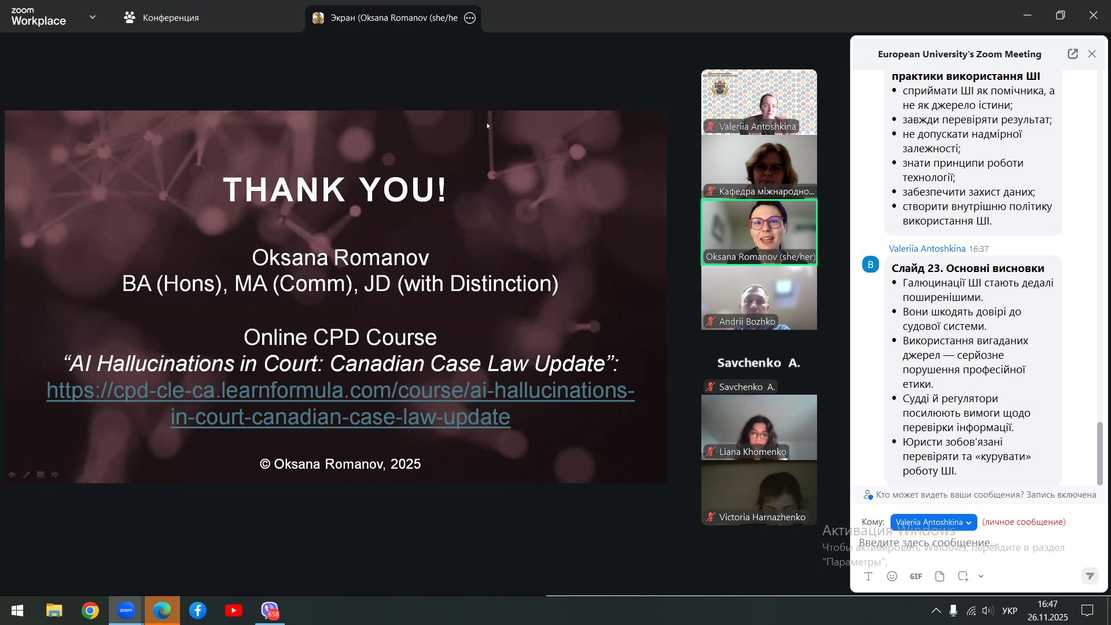This screenshot has width=1111, height=625.
Task: Click the GIF button in chat toolbar
Action: (x=915, y=576)
